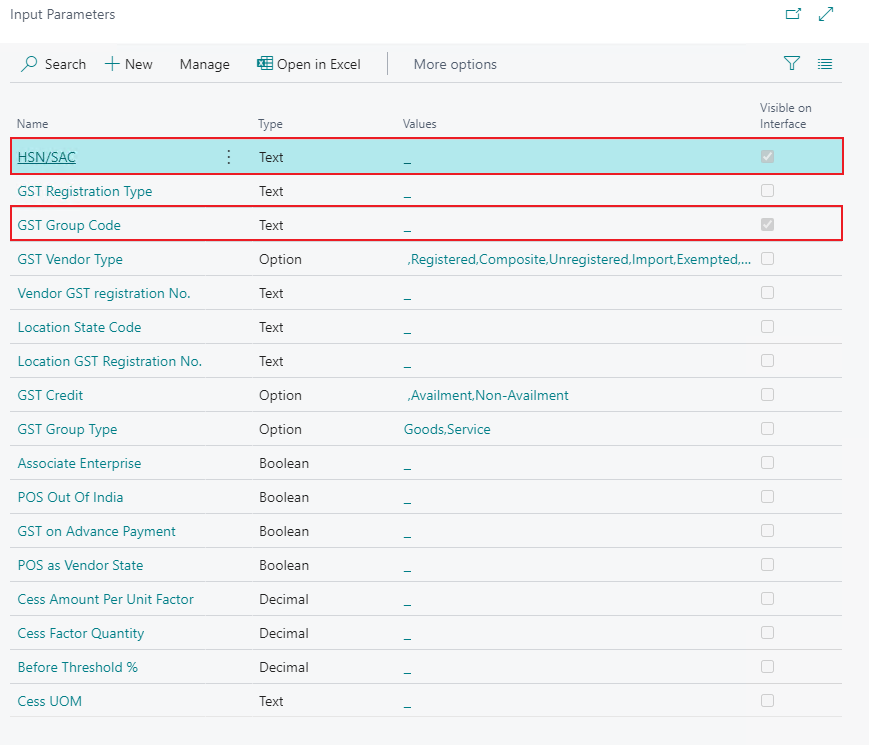Click the Location State Code name
Image resolution: width=869 pixels, height=745 pixels.
79,327
